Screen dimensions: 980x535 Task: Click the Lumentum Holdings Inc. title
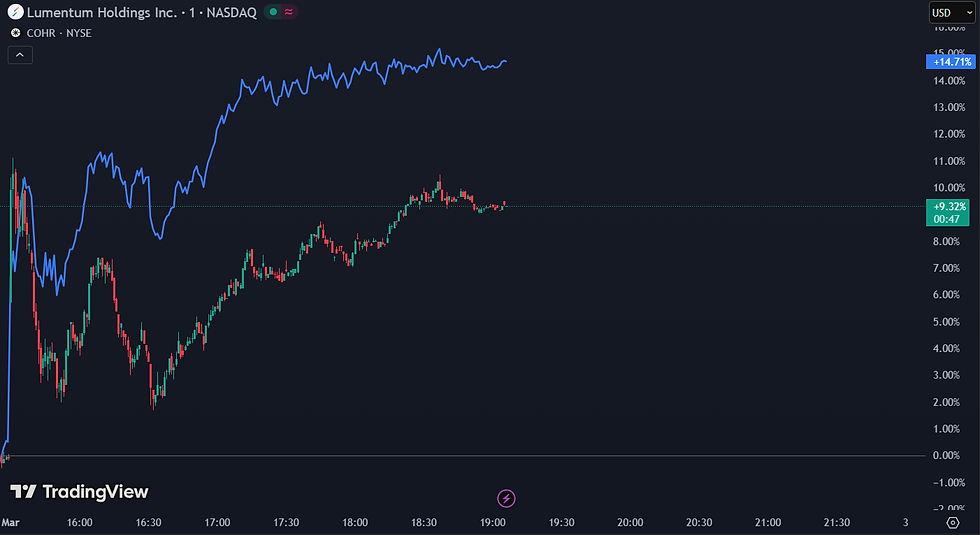coord(102,12)
